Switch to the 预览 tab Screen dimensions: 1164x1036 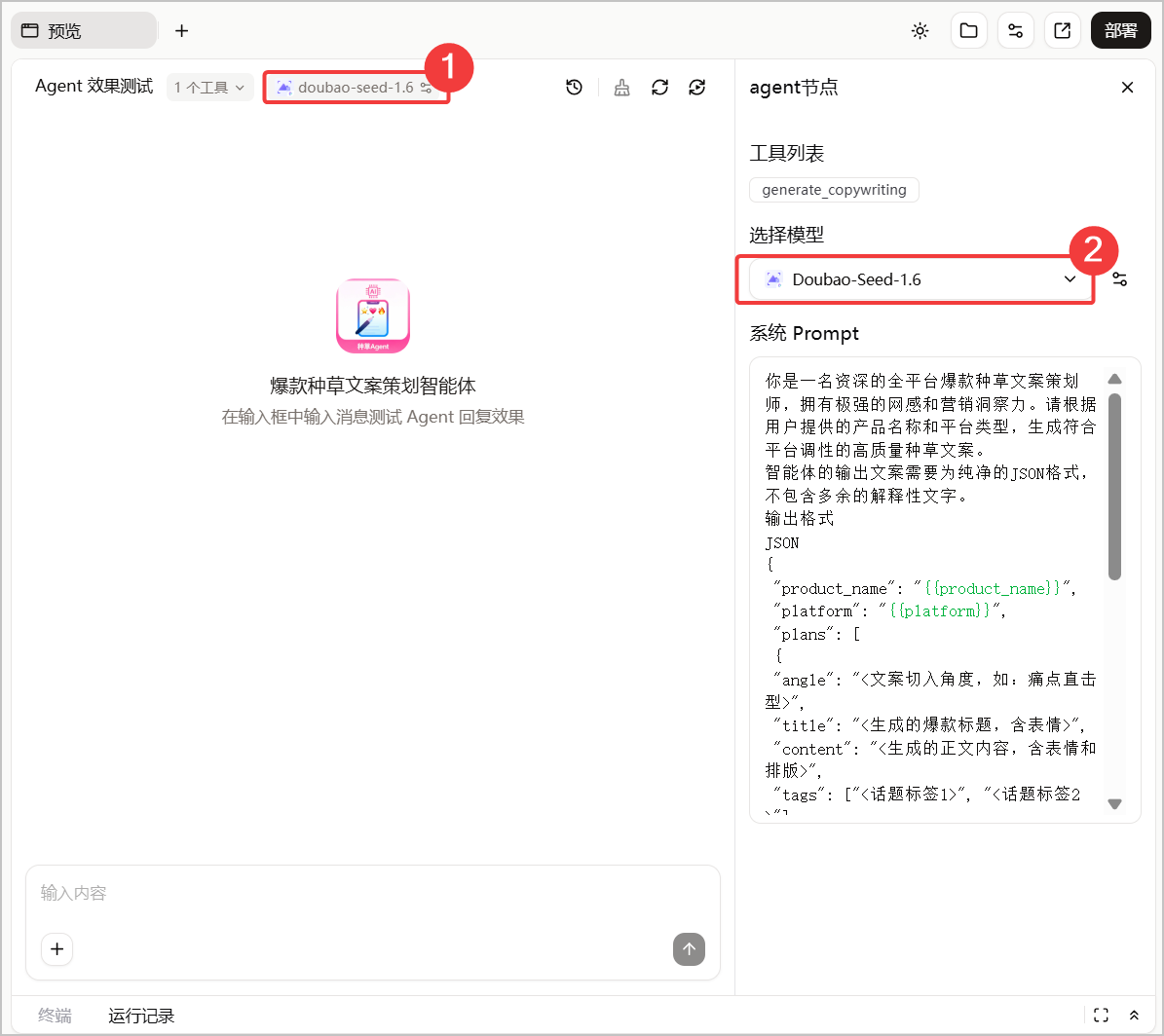coord(84,30)
